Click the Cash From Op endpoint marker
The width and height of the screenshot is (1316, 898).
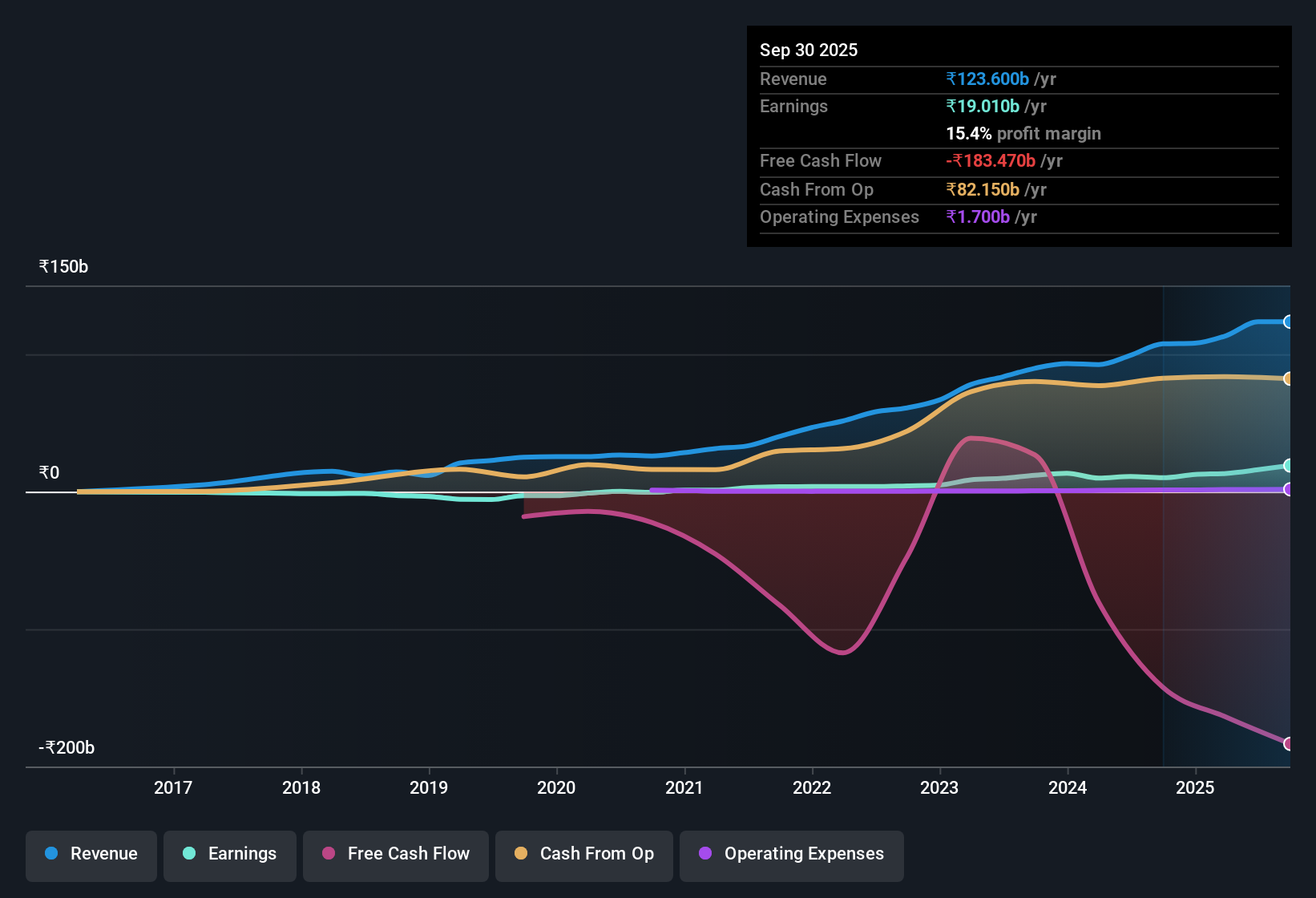tap(1289, 378)
